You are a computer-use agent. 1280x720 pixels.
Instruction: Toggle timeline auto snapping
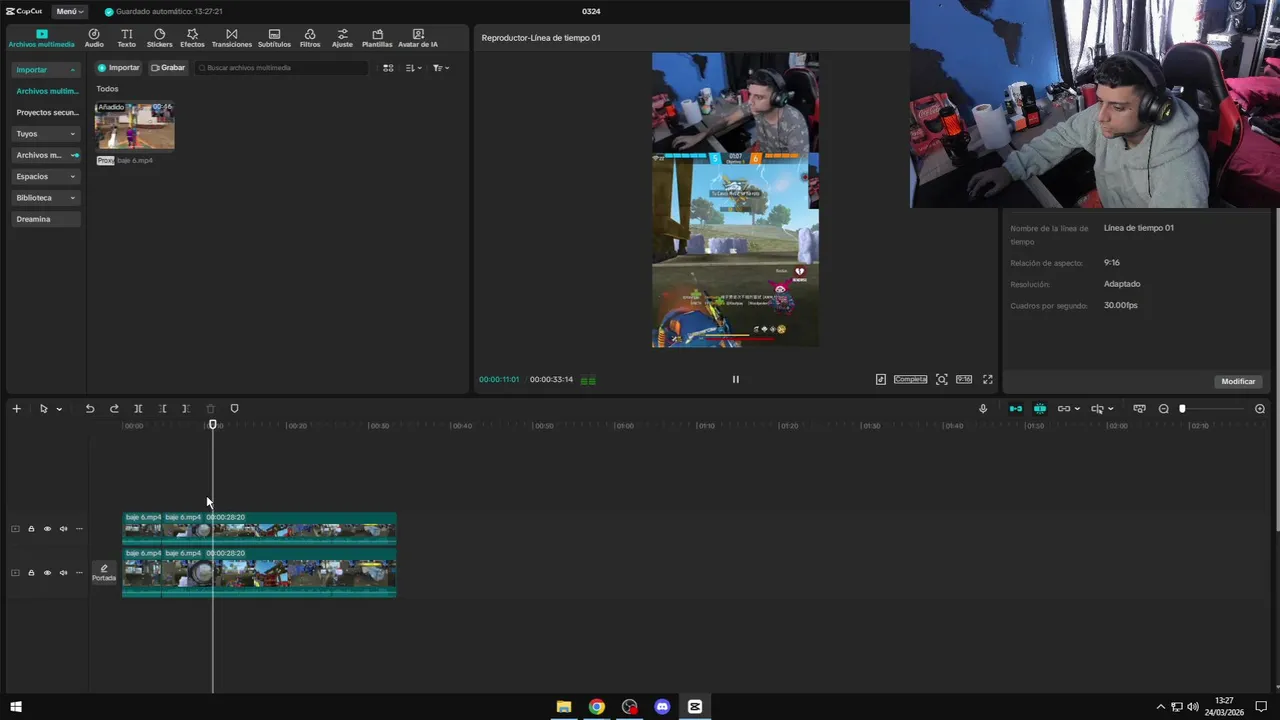(x=1040, y=408)
